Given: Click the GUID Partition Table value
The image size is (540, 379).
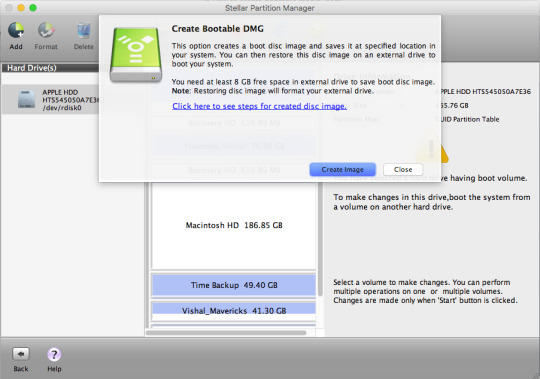Looking at the screenshot, I should click(x=467, y=119).
